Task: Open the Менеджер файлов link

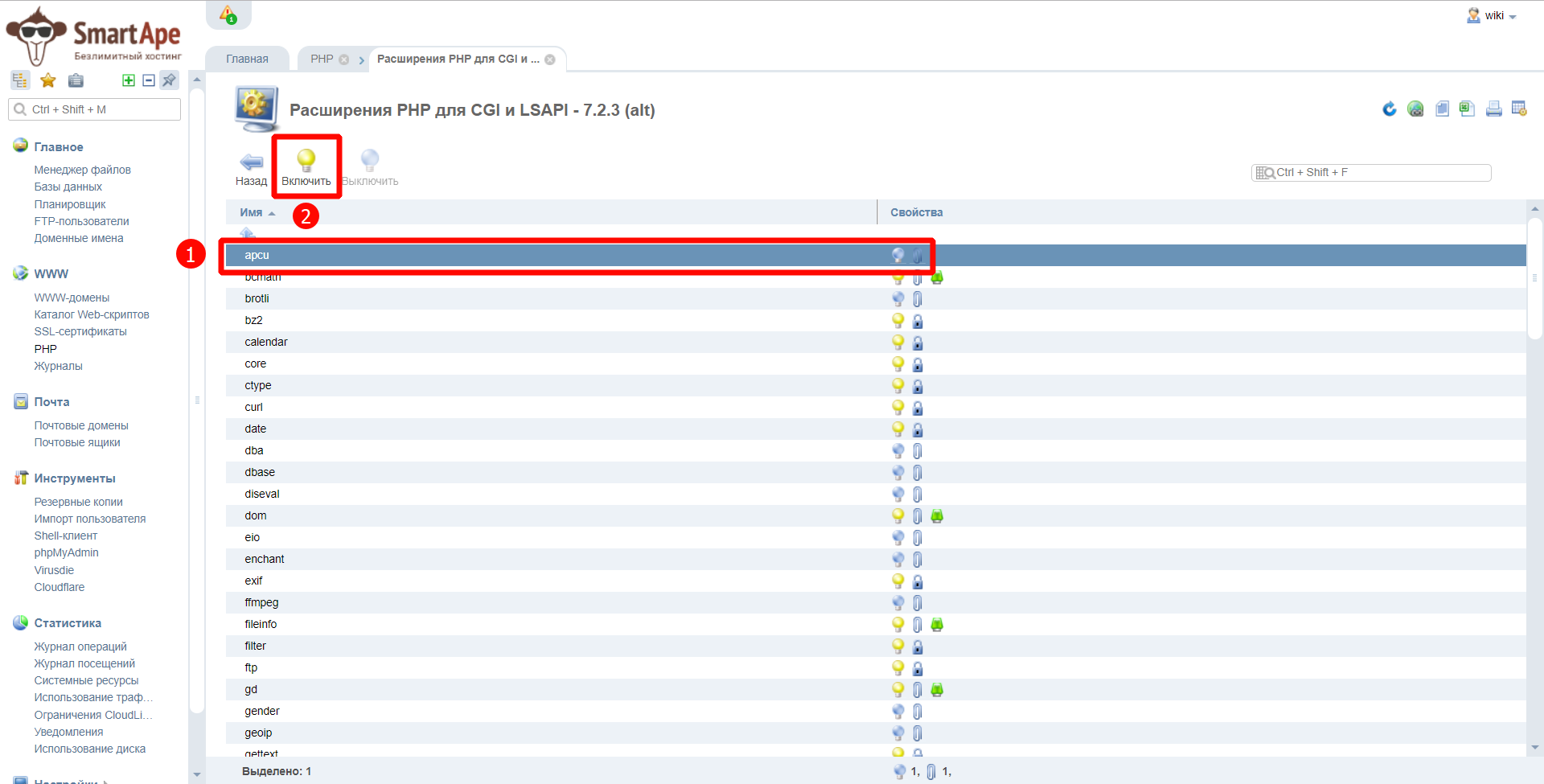Action: coord(82,170)
